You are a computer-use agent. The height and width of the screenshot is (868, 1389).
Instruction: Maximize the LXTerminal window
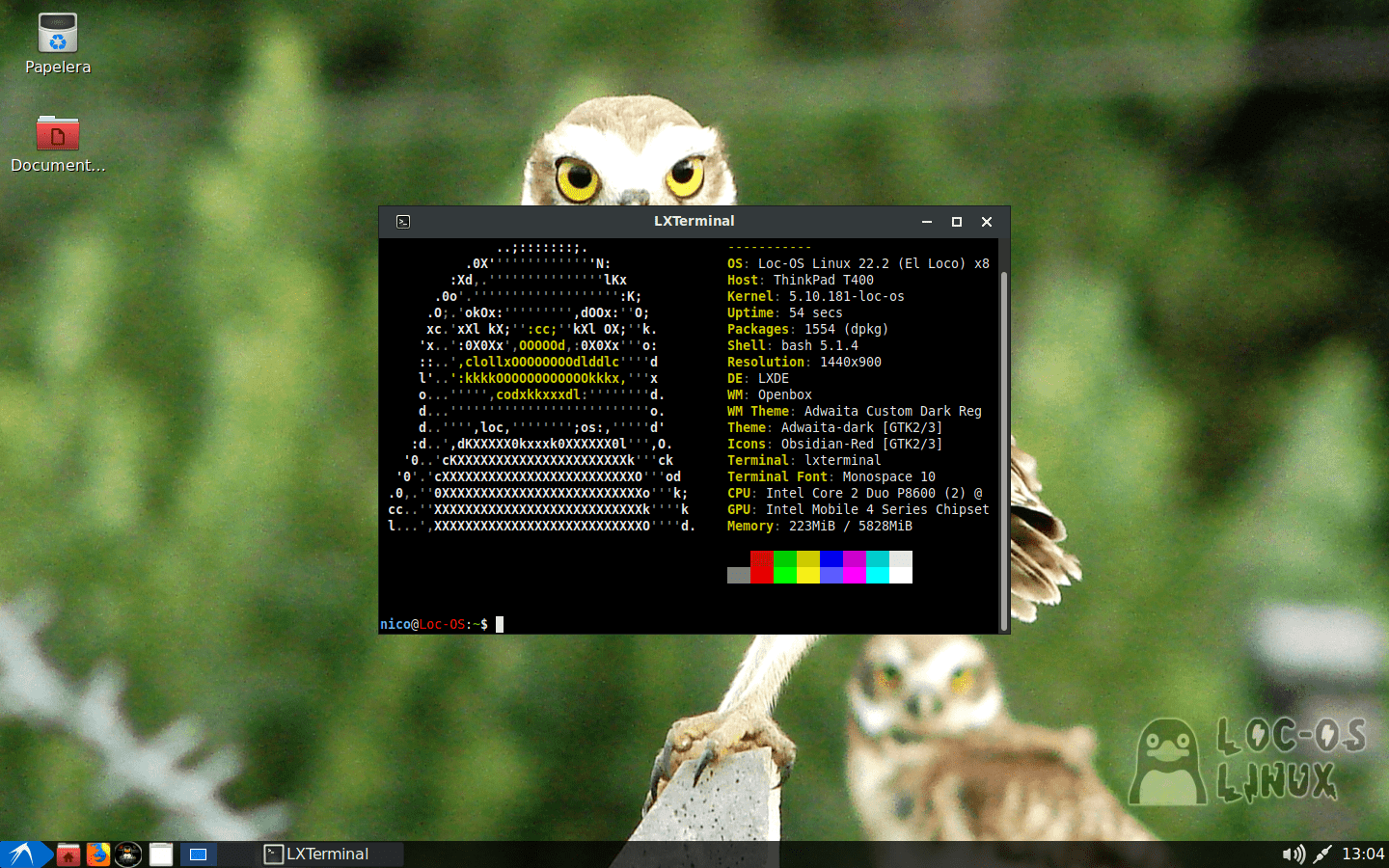tap(956, 221)
